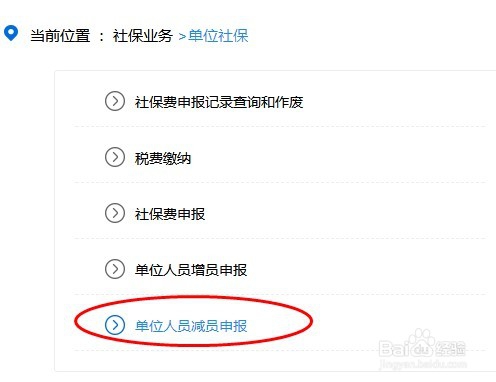Open the 社保费申报 entry
This screenshot has width=496, height=382.
pos(170,214)
